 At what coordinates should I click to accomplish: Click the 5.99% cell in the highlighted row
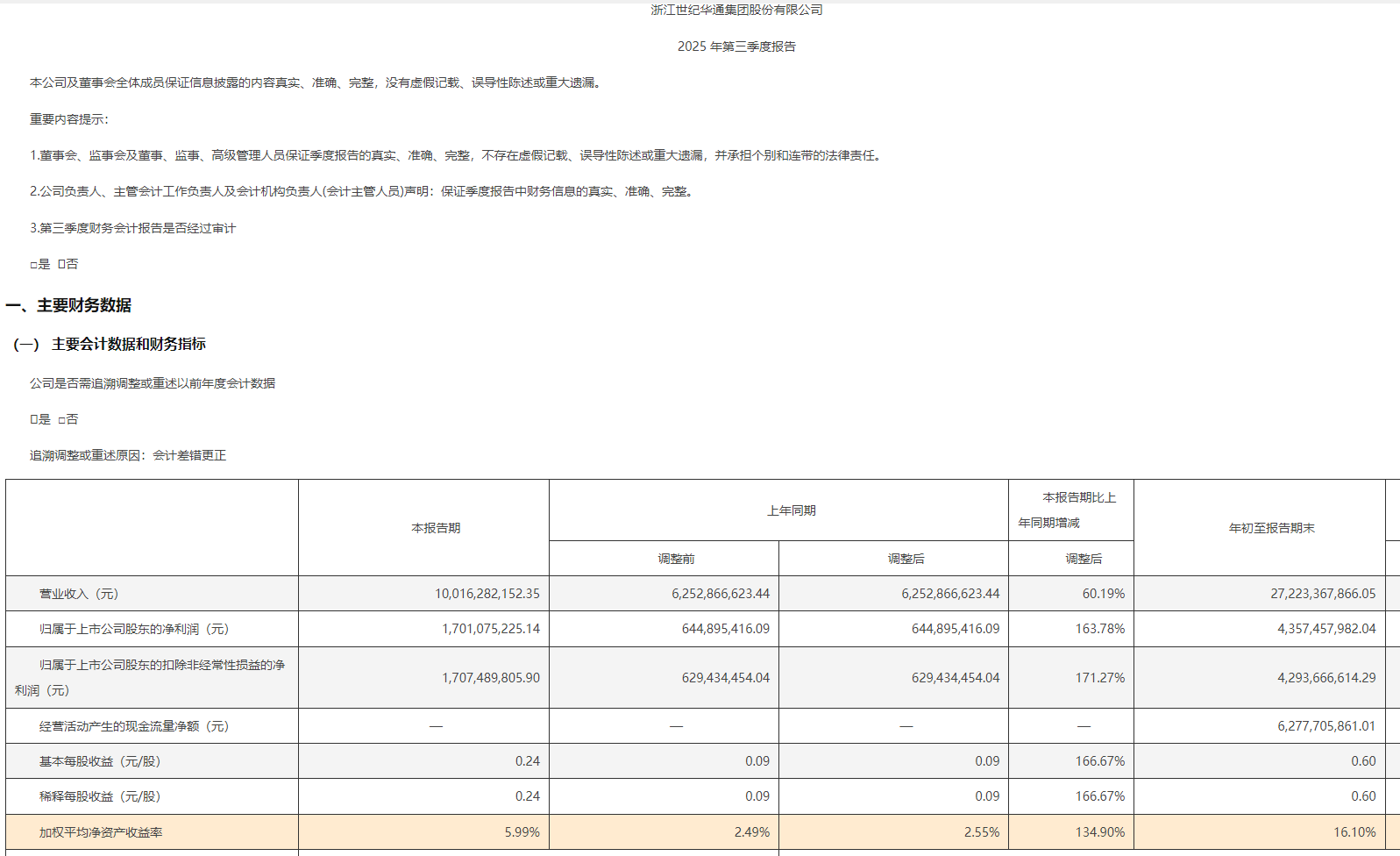(x=522, y=832)
